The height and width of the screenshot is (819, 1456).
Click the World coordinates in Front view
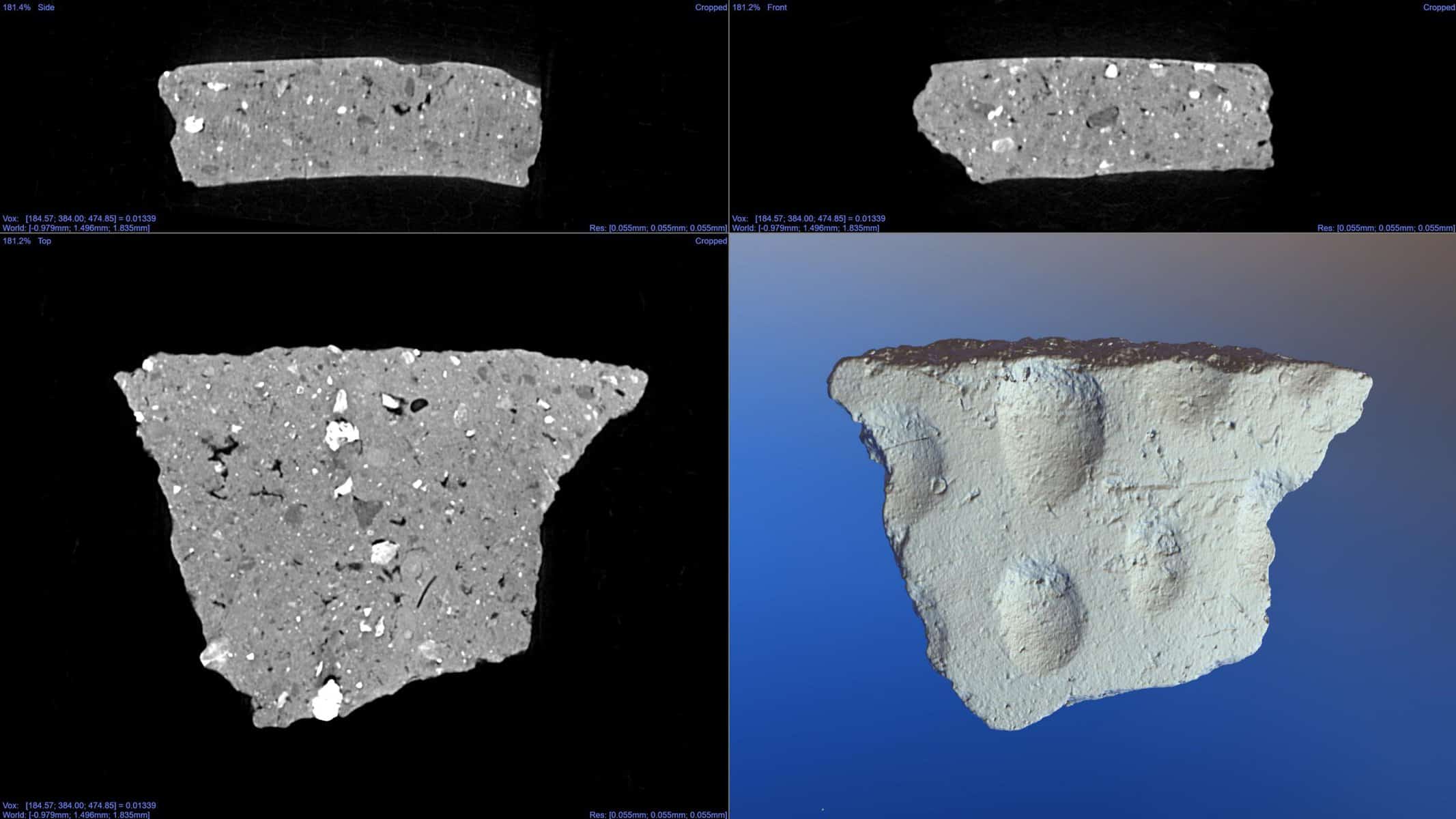click(805, 228)
